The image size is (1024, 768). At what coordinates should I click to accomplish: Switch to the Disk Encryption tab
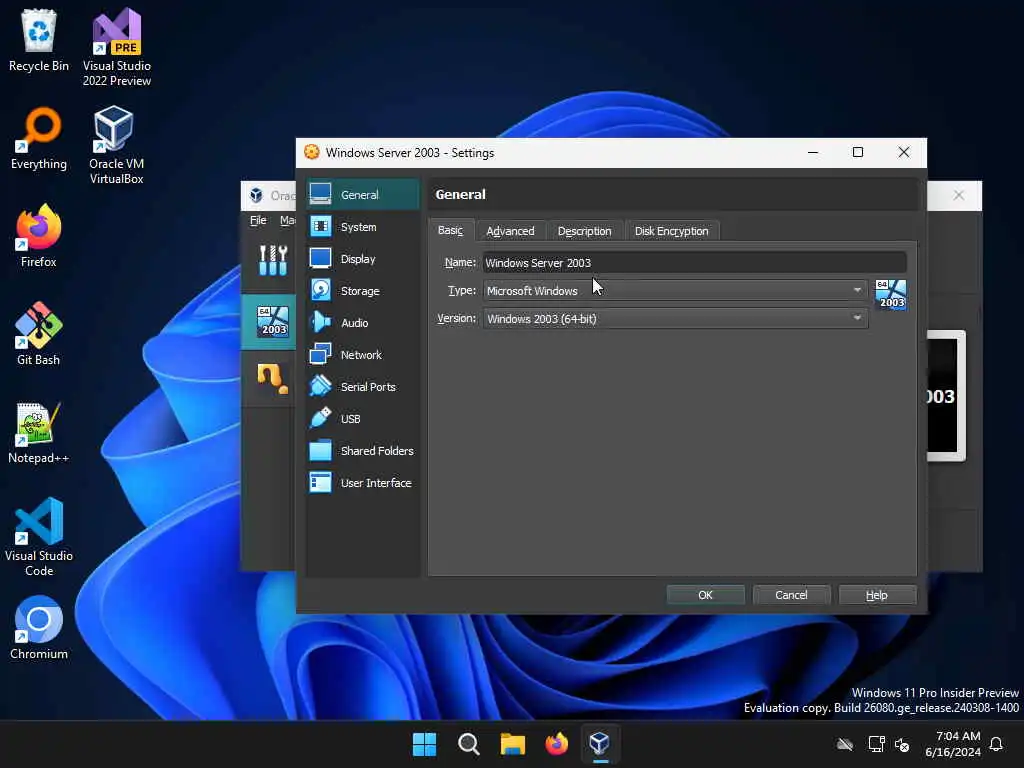671,231
